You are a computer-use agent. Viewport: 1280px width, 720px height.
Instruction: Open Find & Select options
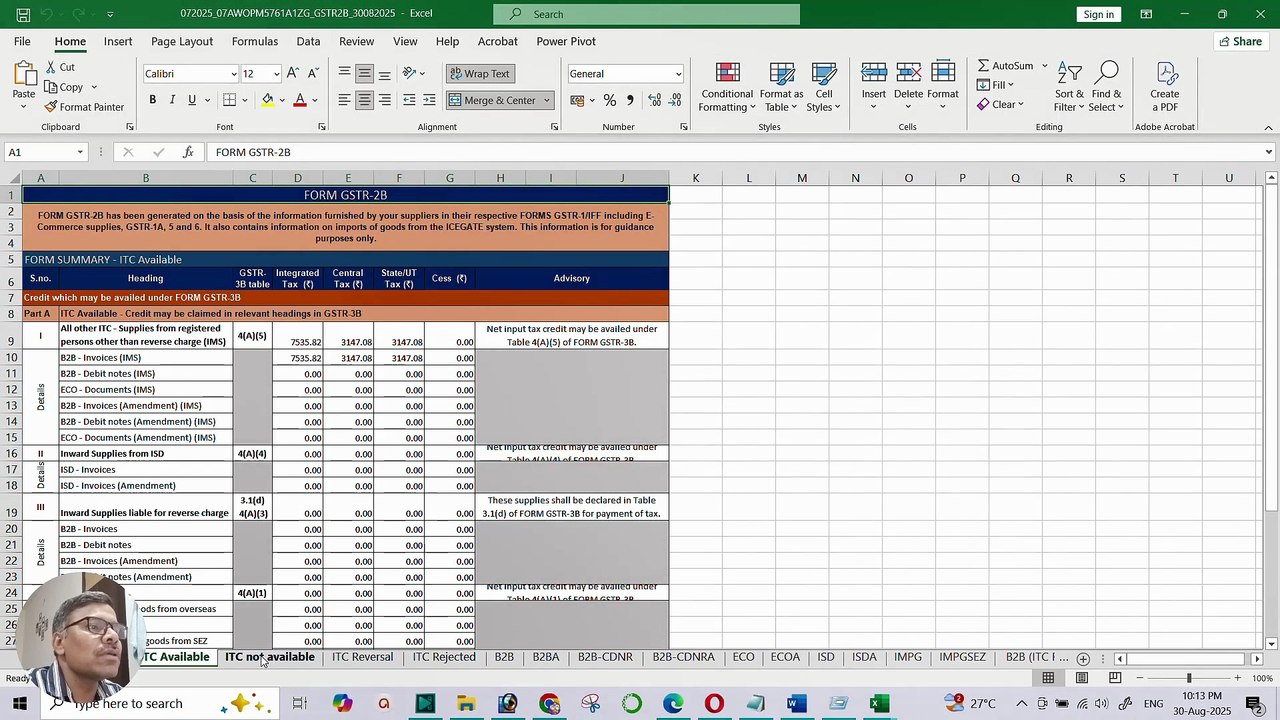tap(1106, 88)
